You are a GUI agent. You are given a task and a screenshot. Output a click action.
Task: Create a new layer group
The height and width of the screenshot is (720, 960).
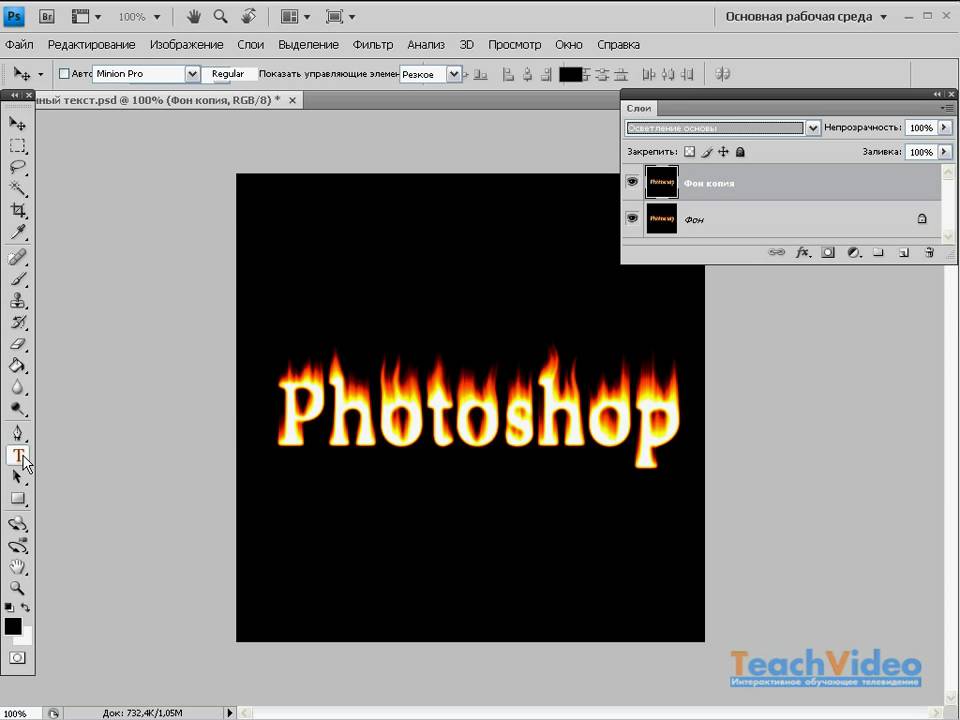click(x=879, y=252)
